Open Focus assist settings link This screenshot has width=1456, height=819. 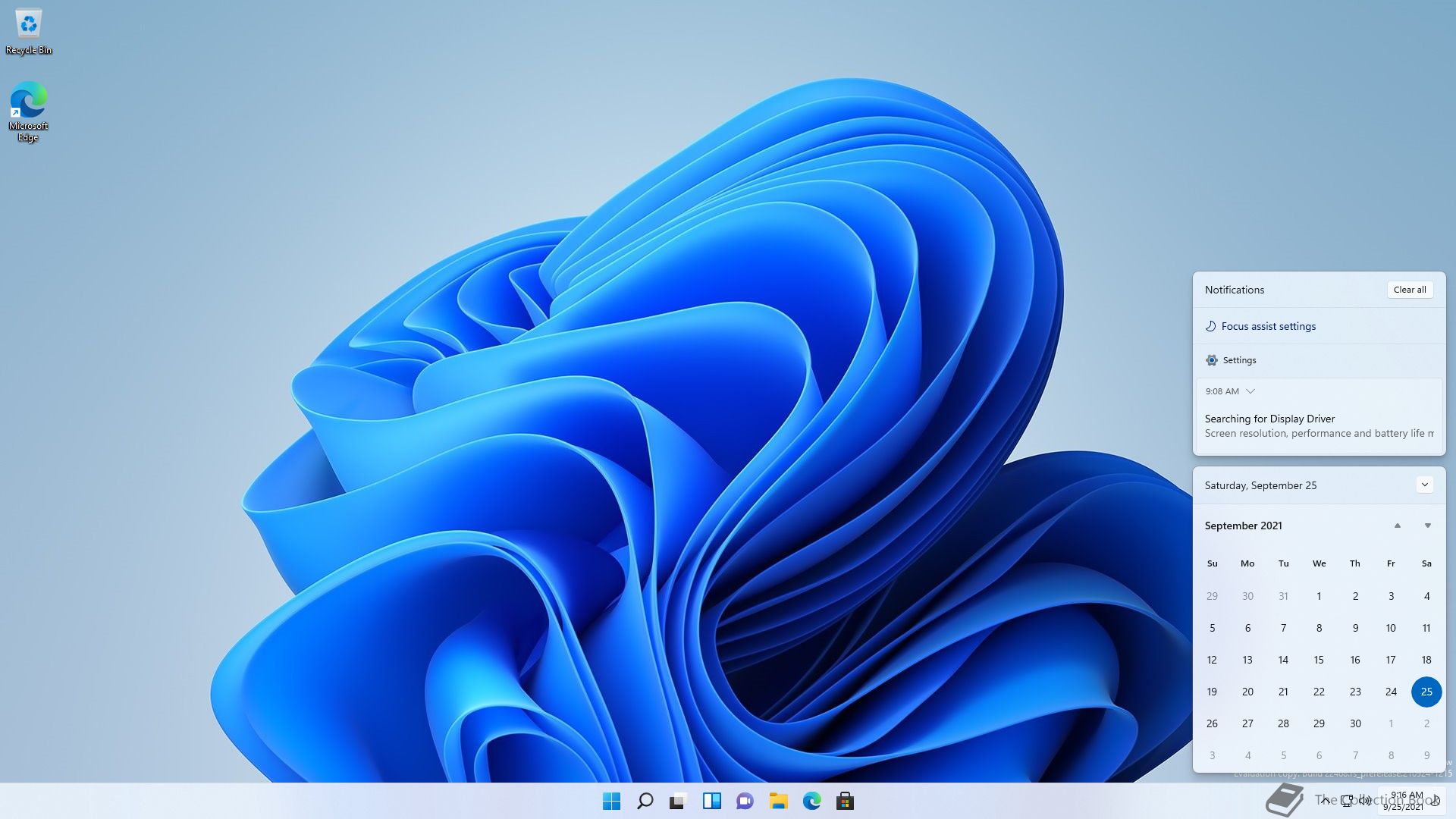1268,326
